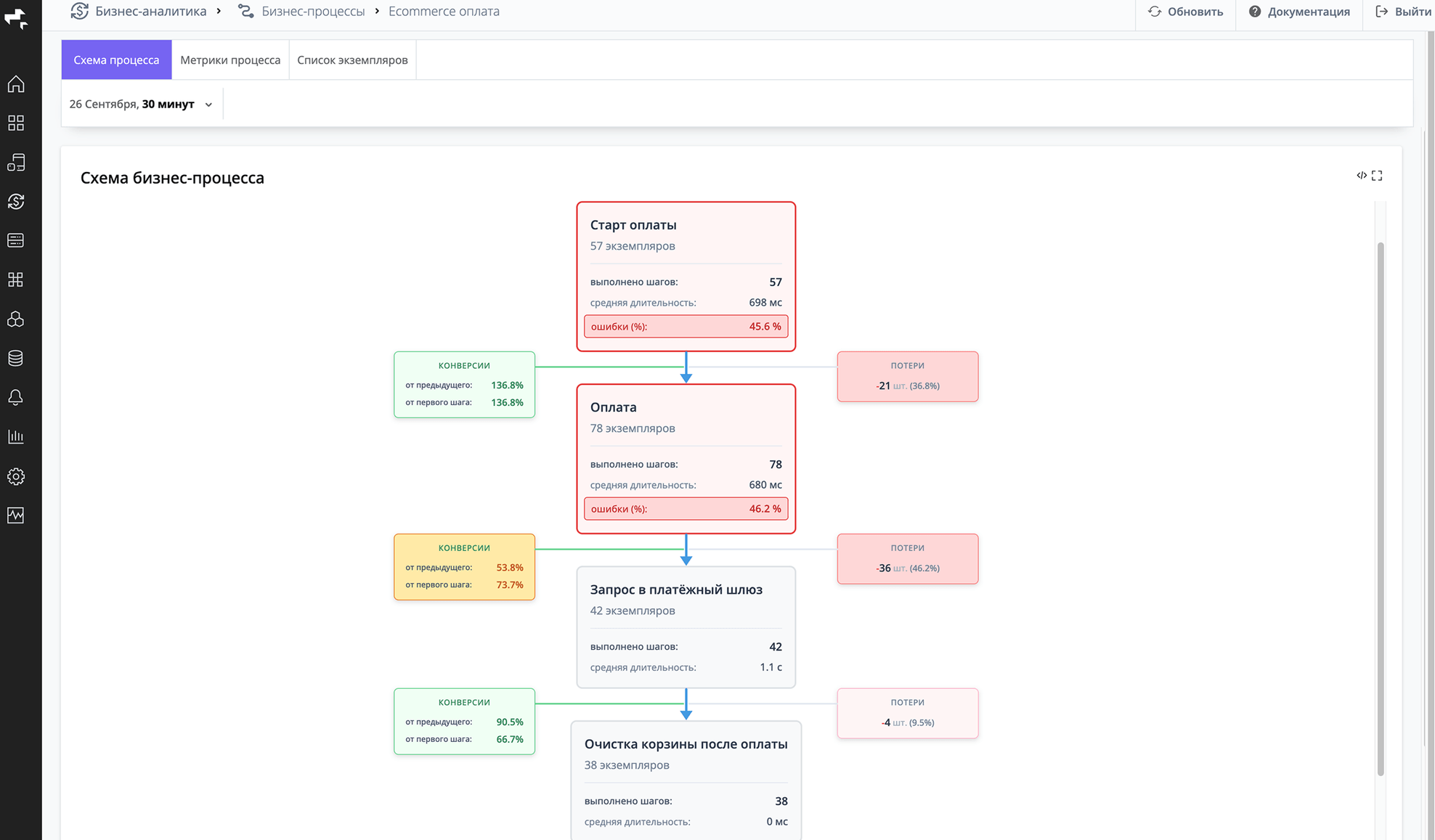
Task: Open the notifications bell sidebar icon
Action: (x=16, y=397)
